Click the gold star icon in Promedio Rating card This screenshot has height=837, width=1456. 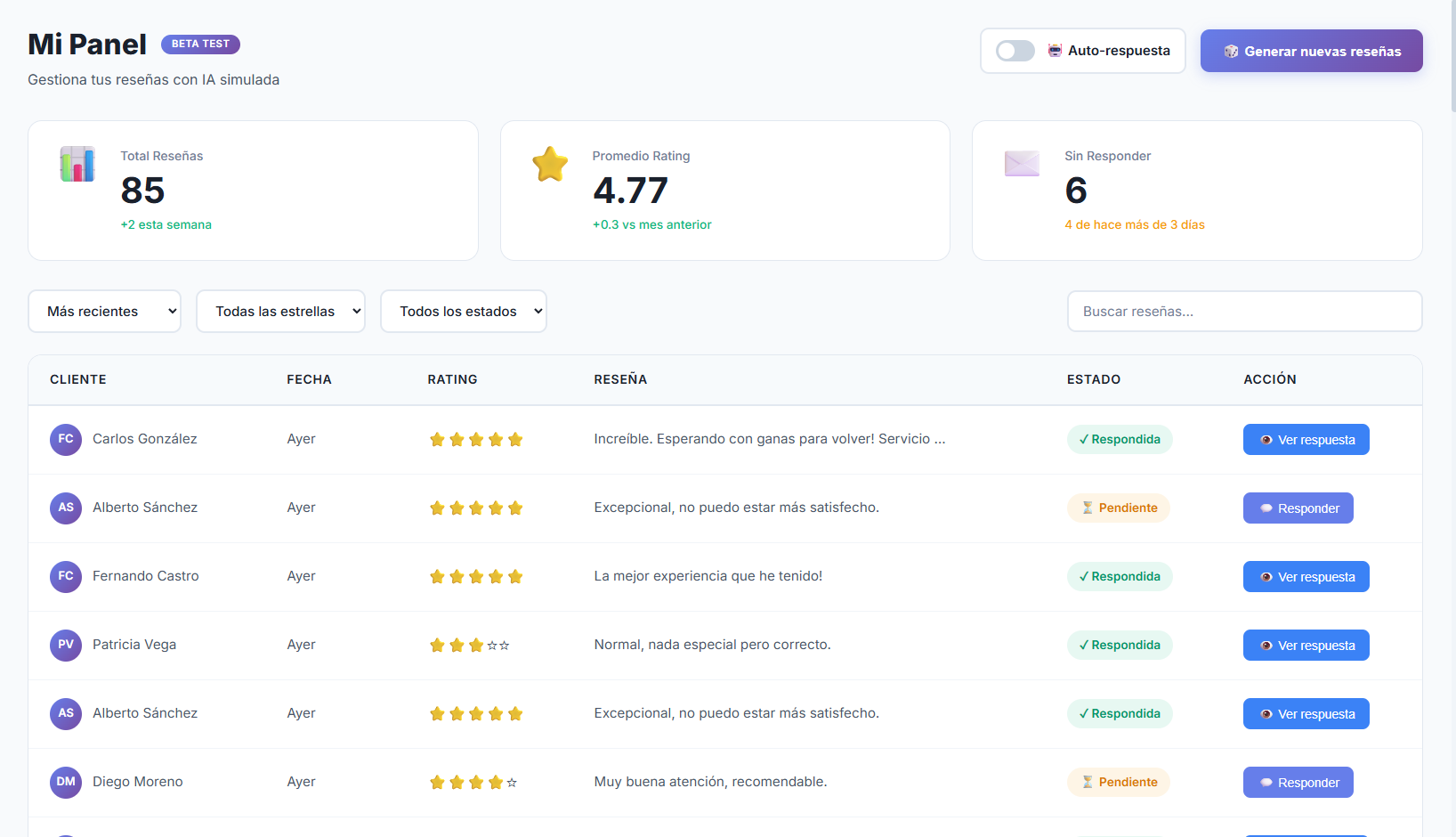coord(550,165)
